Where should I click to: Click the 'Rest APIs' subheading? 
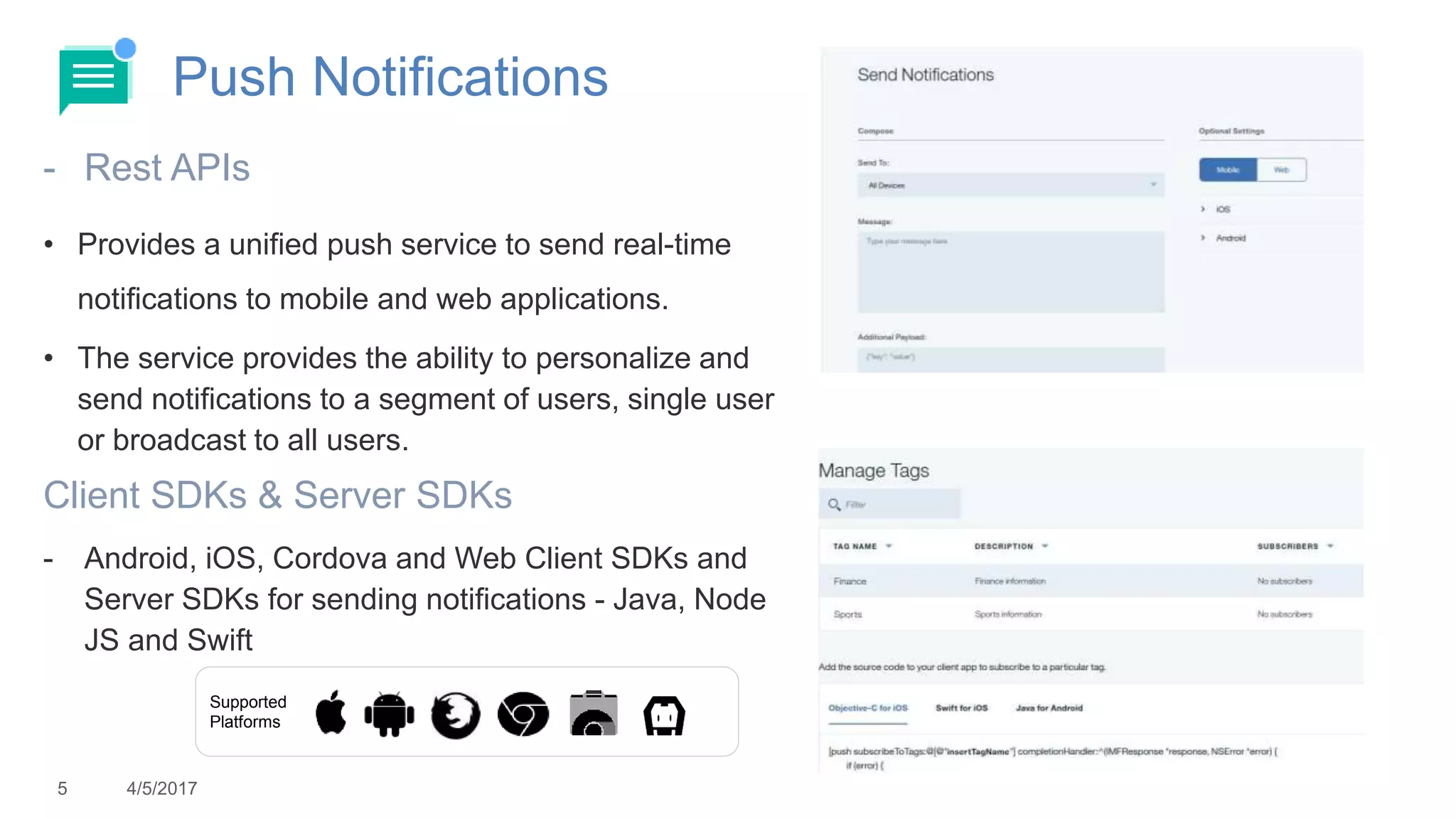167,168
